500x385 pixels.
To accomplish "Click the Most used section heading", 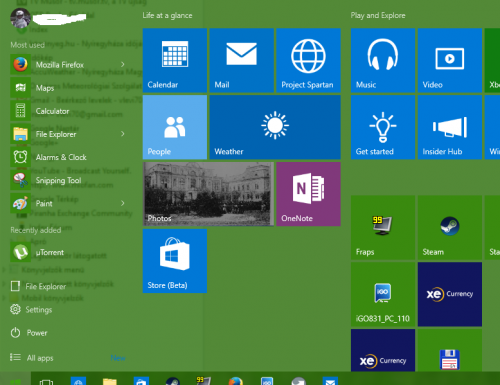I will click(27, 45).
